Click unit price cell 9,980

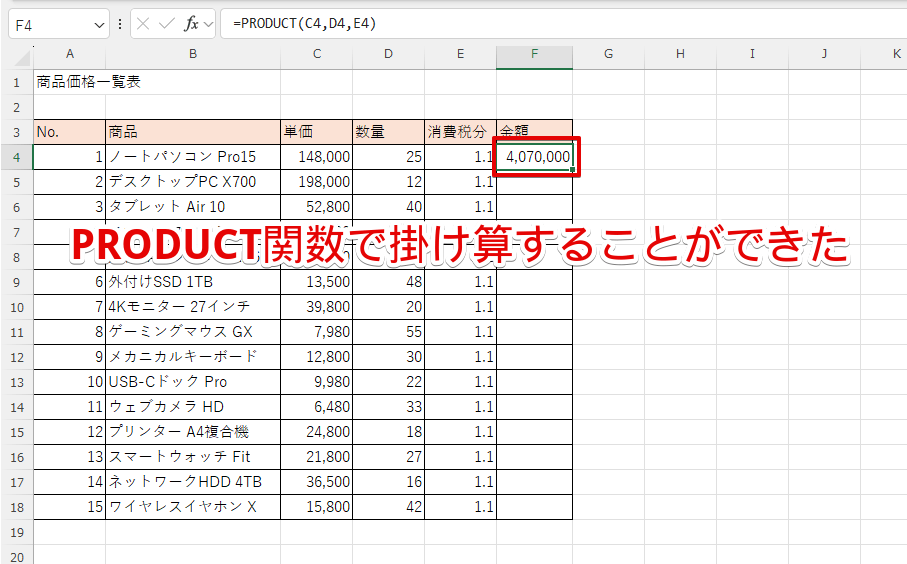[316, 382]
